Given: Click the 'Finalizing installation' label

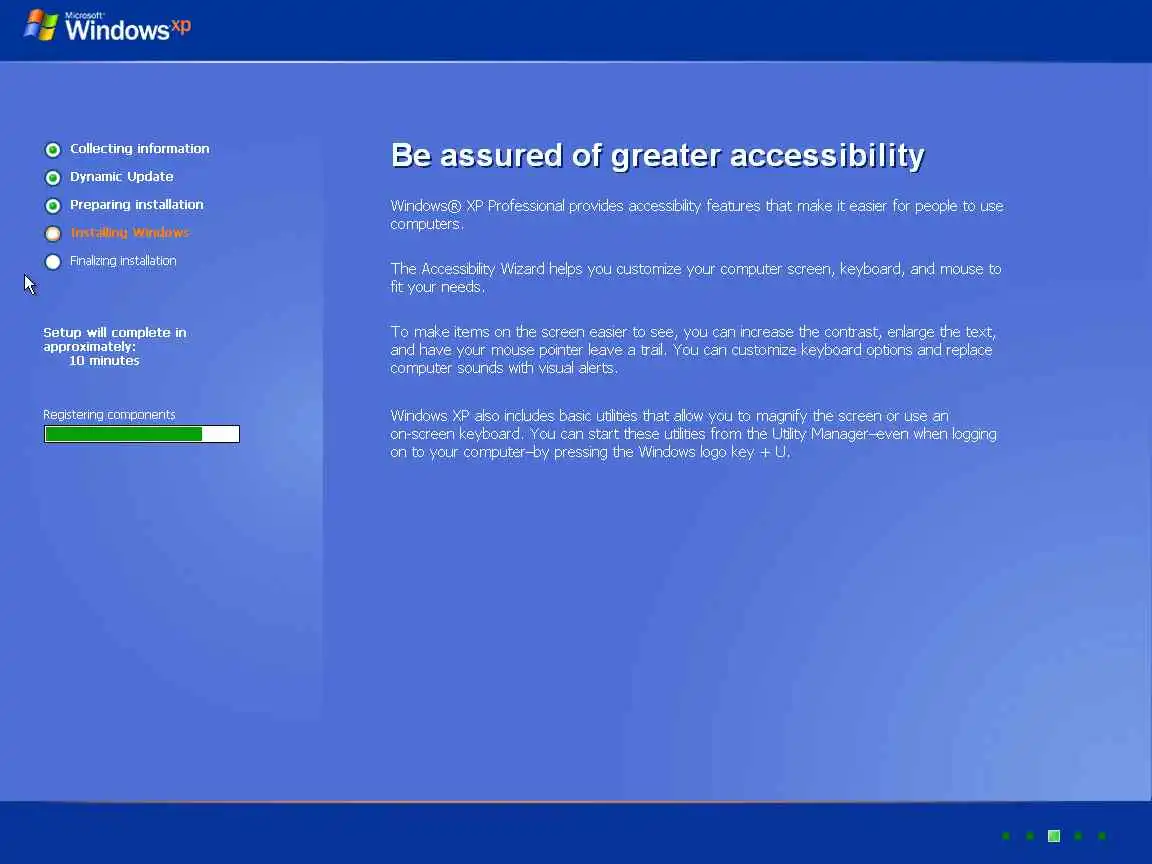Looking at the screenshot, I should click(123, 261).
